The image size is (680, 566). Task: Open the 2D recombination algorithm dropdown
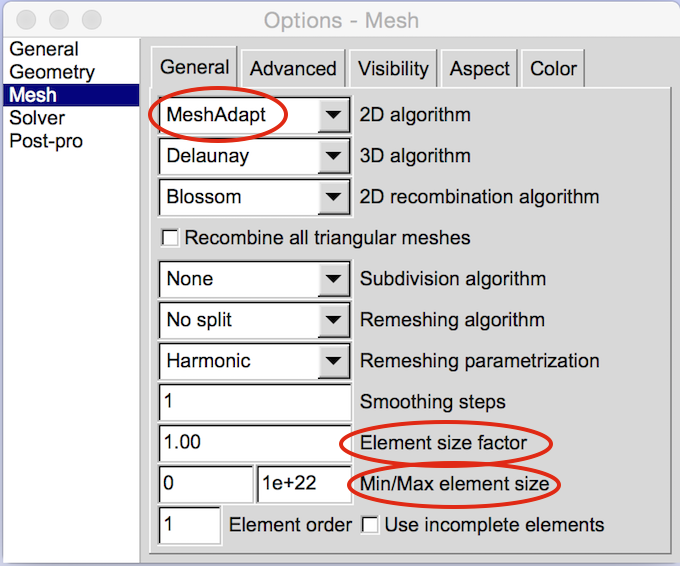(x=334, y=197)
